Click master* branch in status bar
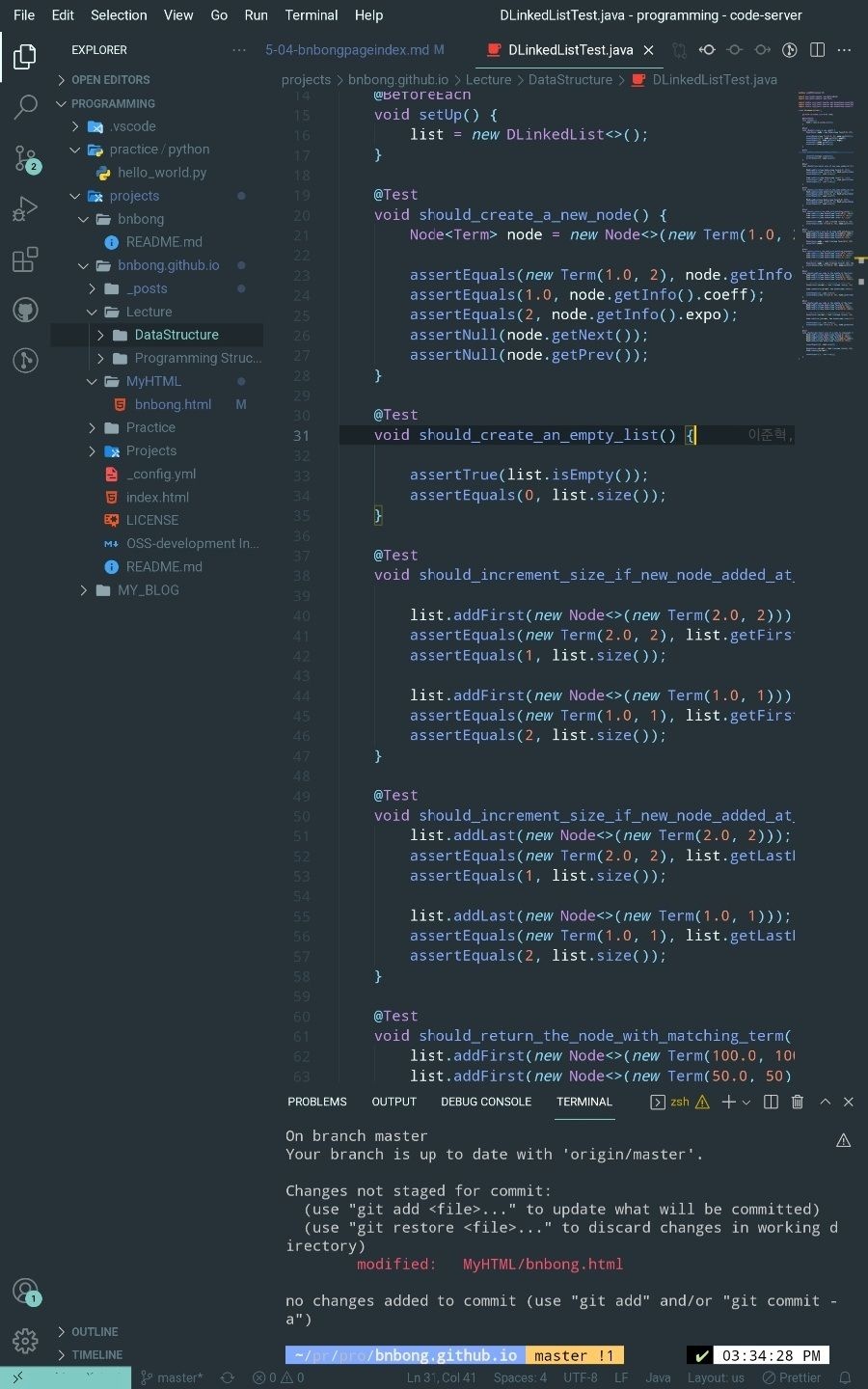This screenshot has height=1389, width=868. coord(172,1378)
